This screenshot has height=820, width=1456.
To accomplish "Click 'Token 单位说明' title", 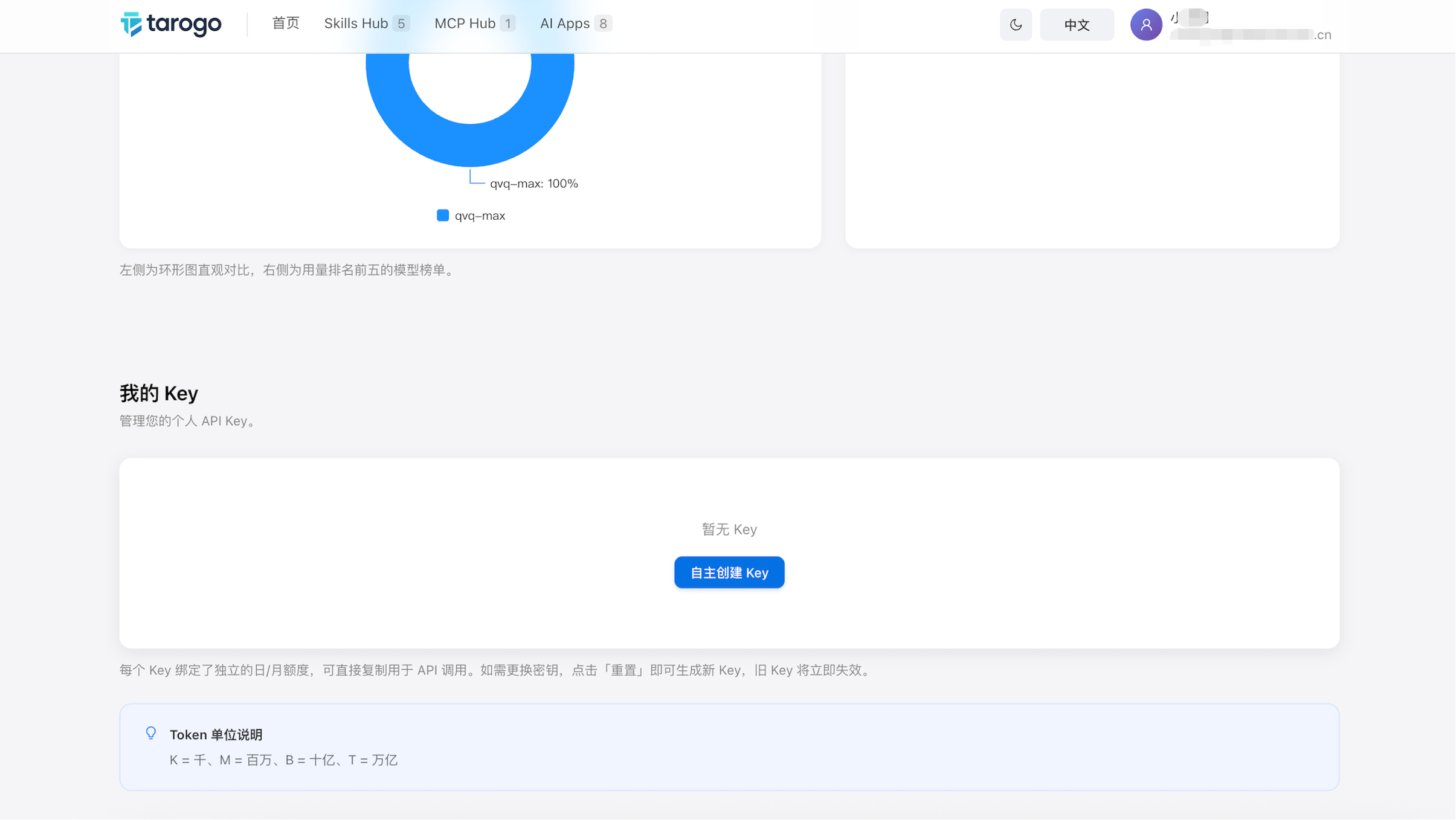I will [x=216, y=735].
